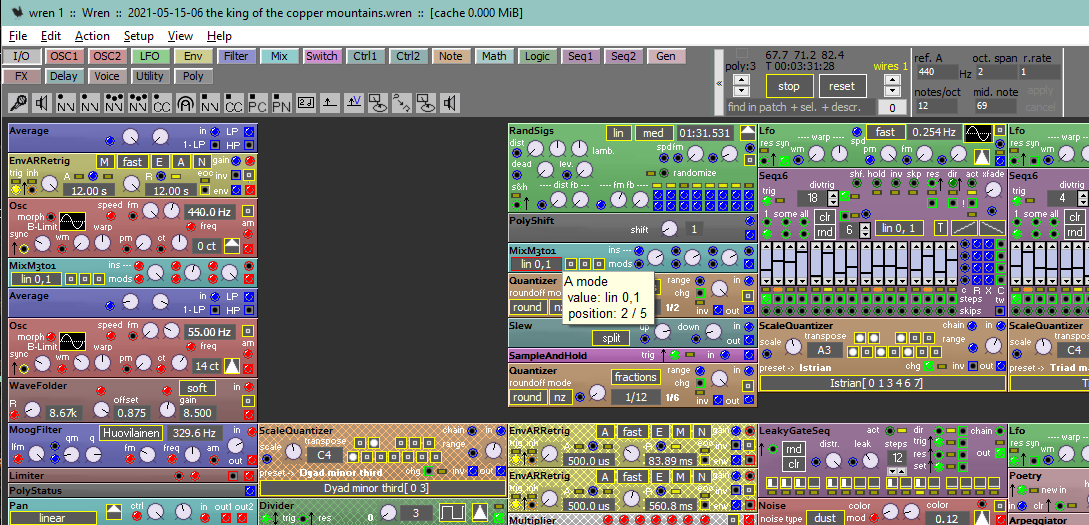Open the soft WaveFolder mode selector
The image size is (1089, 525).
tap(197, 388)
